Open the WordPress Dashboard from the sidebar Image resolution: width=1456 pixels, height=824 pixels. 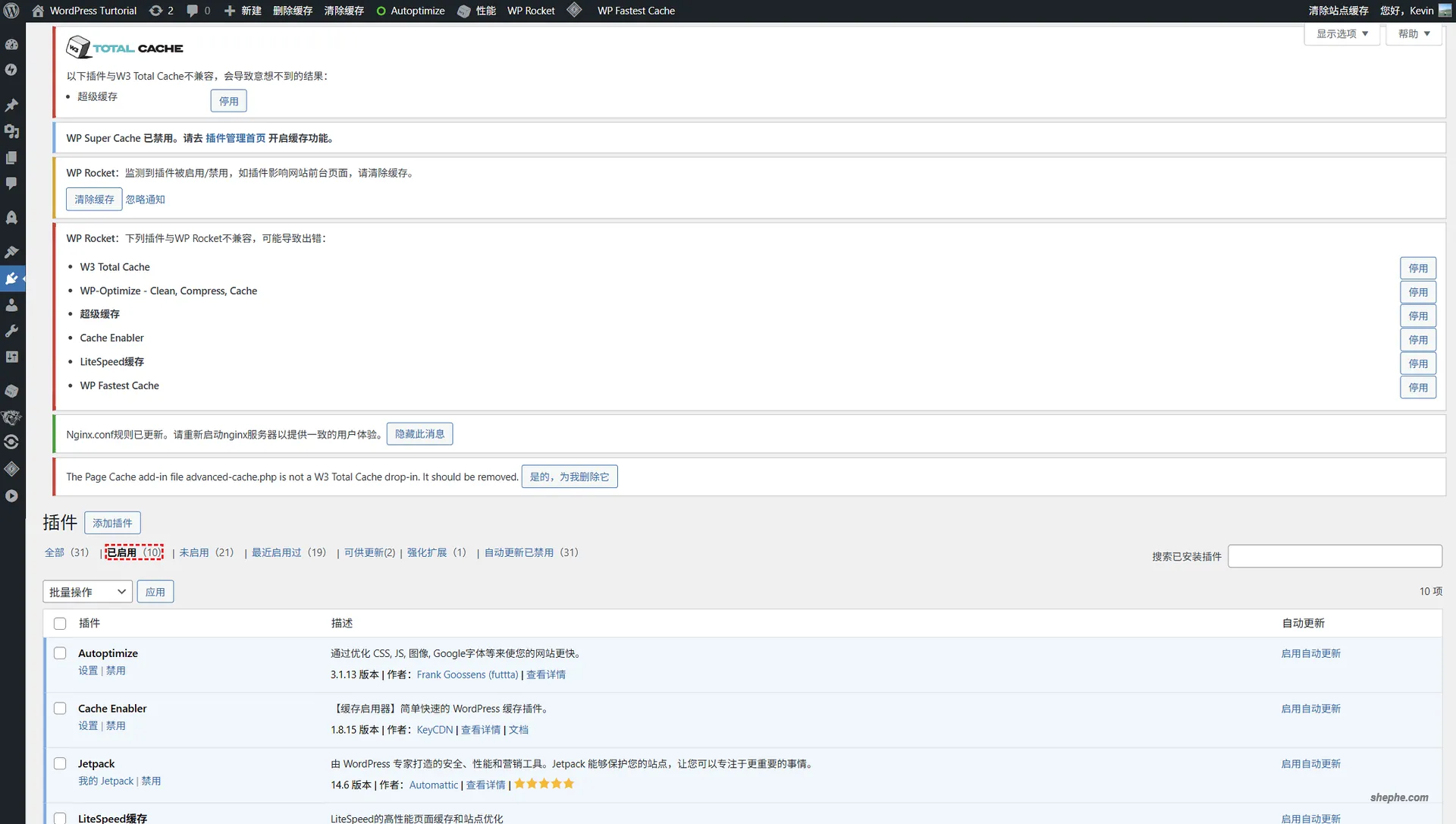[x=12, y=44]
